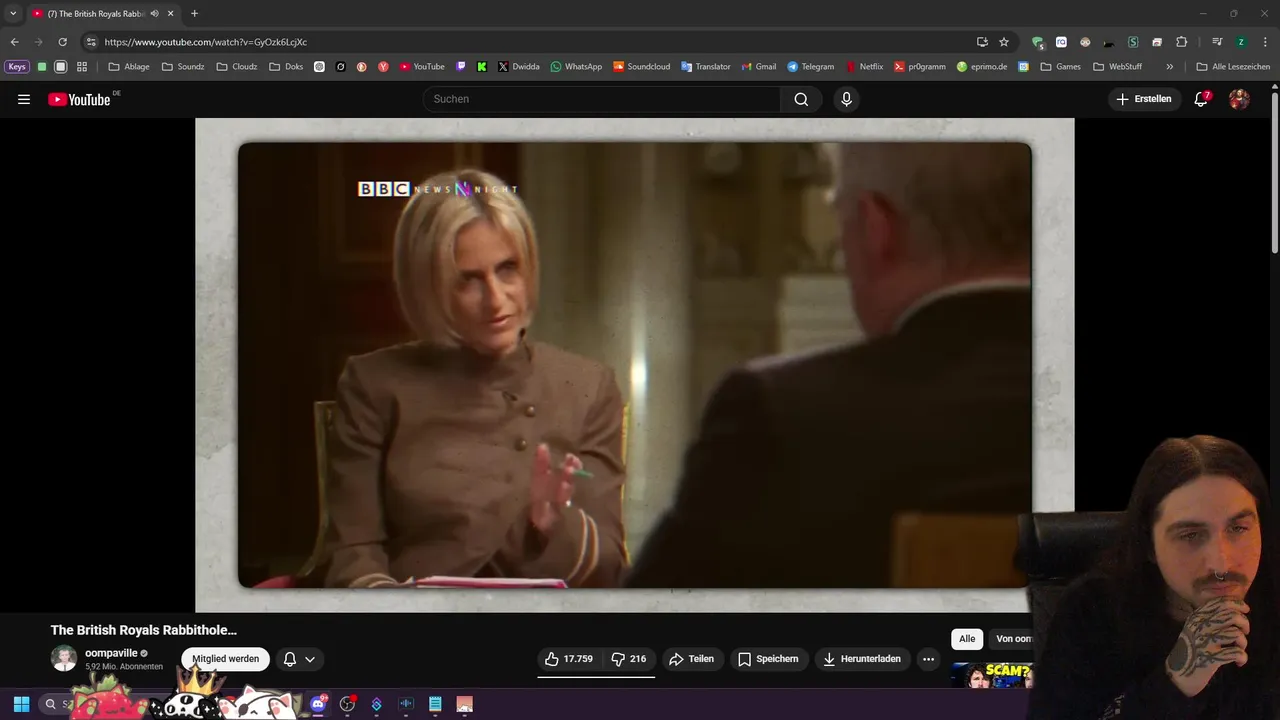
Task: Open the Twitch bookmark icon
Action: coord(461,67)
